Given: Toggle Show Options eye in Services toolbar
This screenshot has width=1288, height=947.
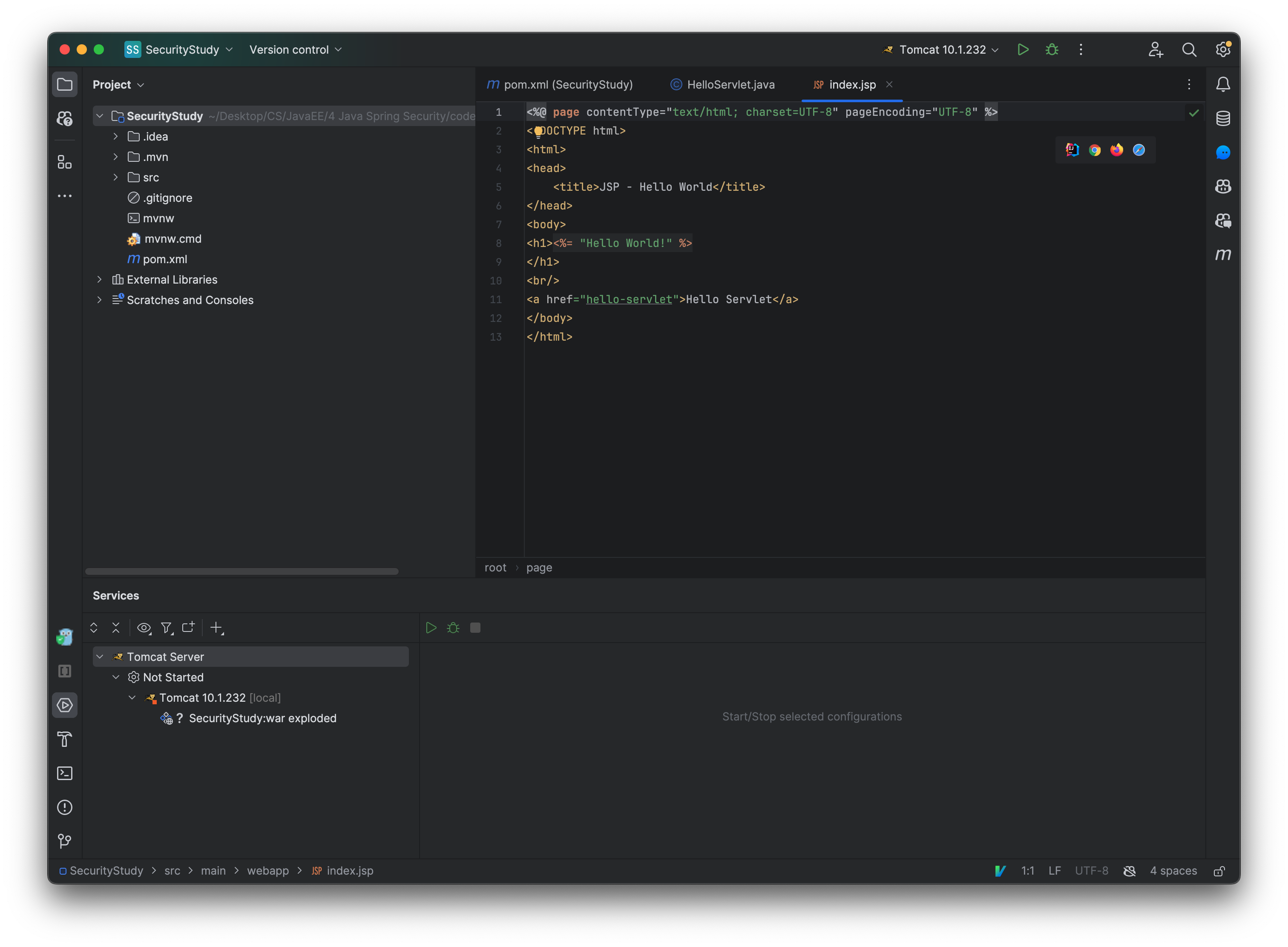Looking at the screenshot, I should click(x=144, y=628).
